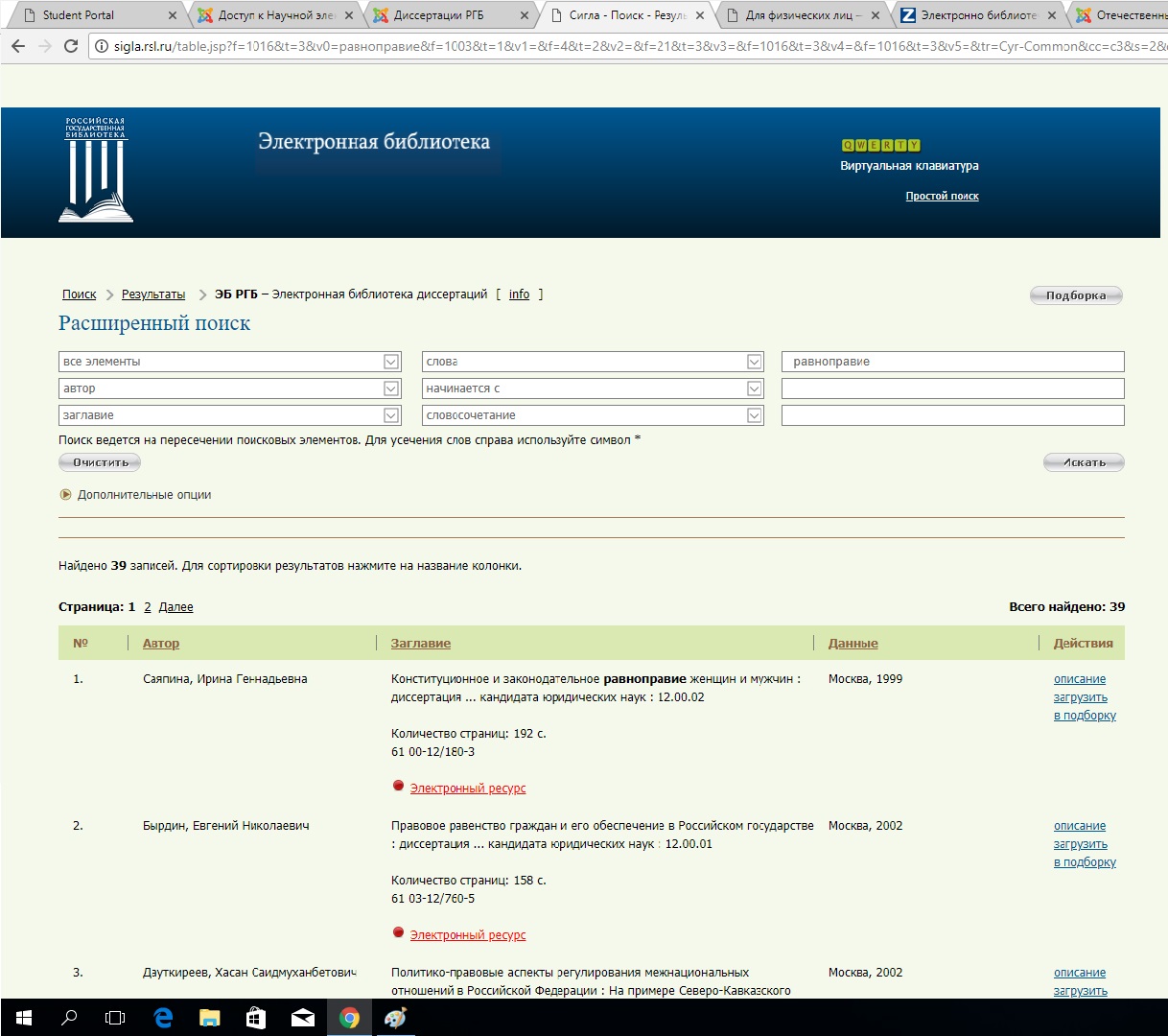Sort results by "Автор" column header

tap(161, 644)
